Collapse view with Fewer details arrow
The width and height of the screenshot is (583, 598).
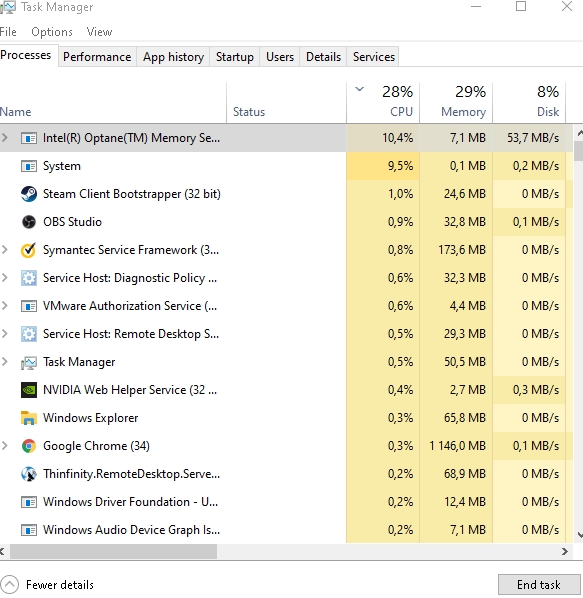click(10, 584)
